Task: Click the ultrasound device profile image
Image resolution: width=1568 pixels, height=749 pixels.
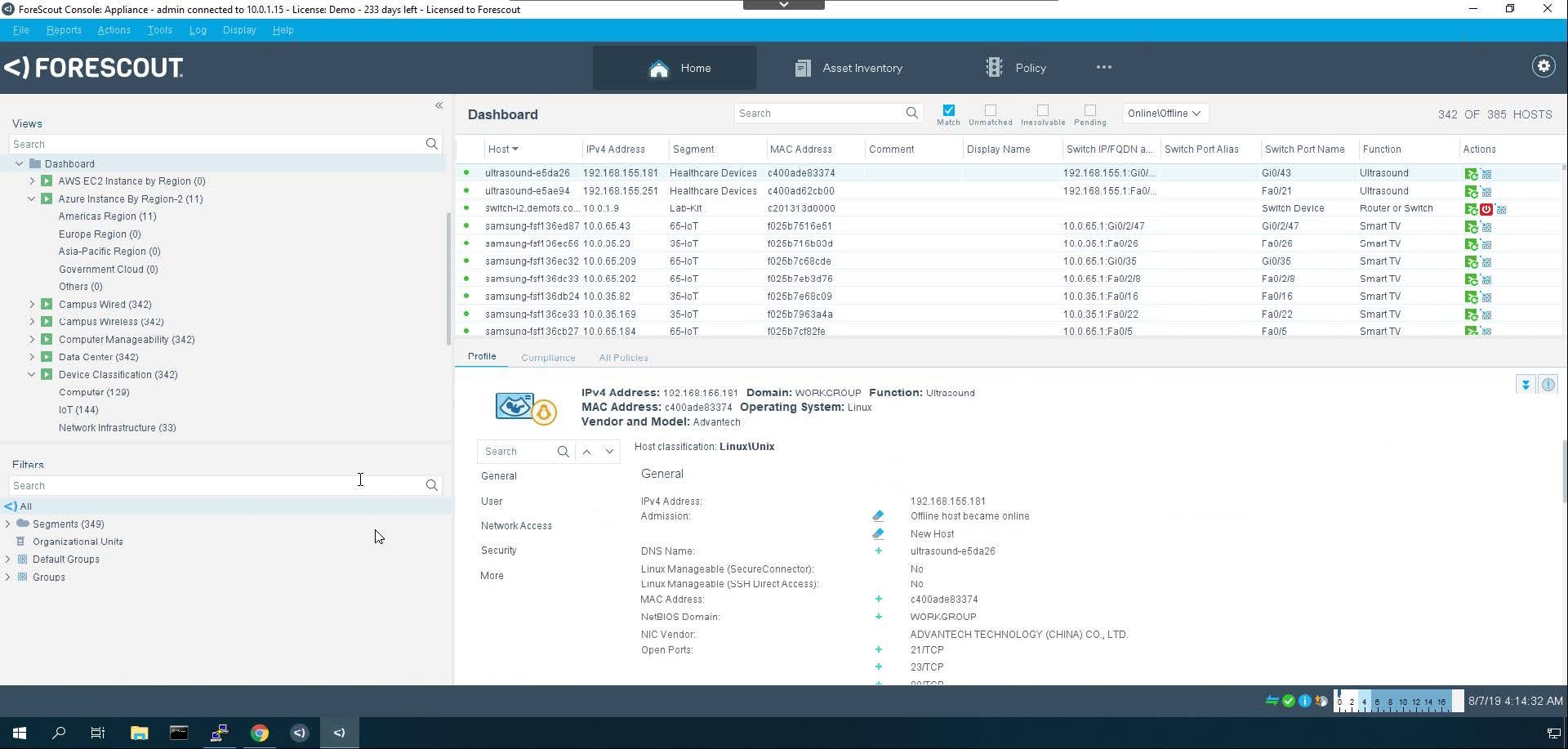Action: pyautogui.click(x=526, y=408)
